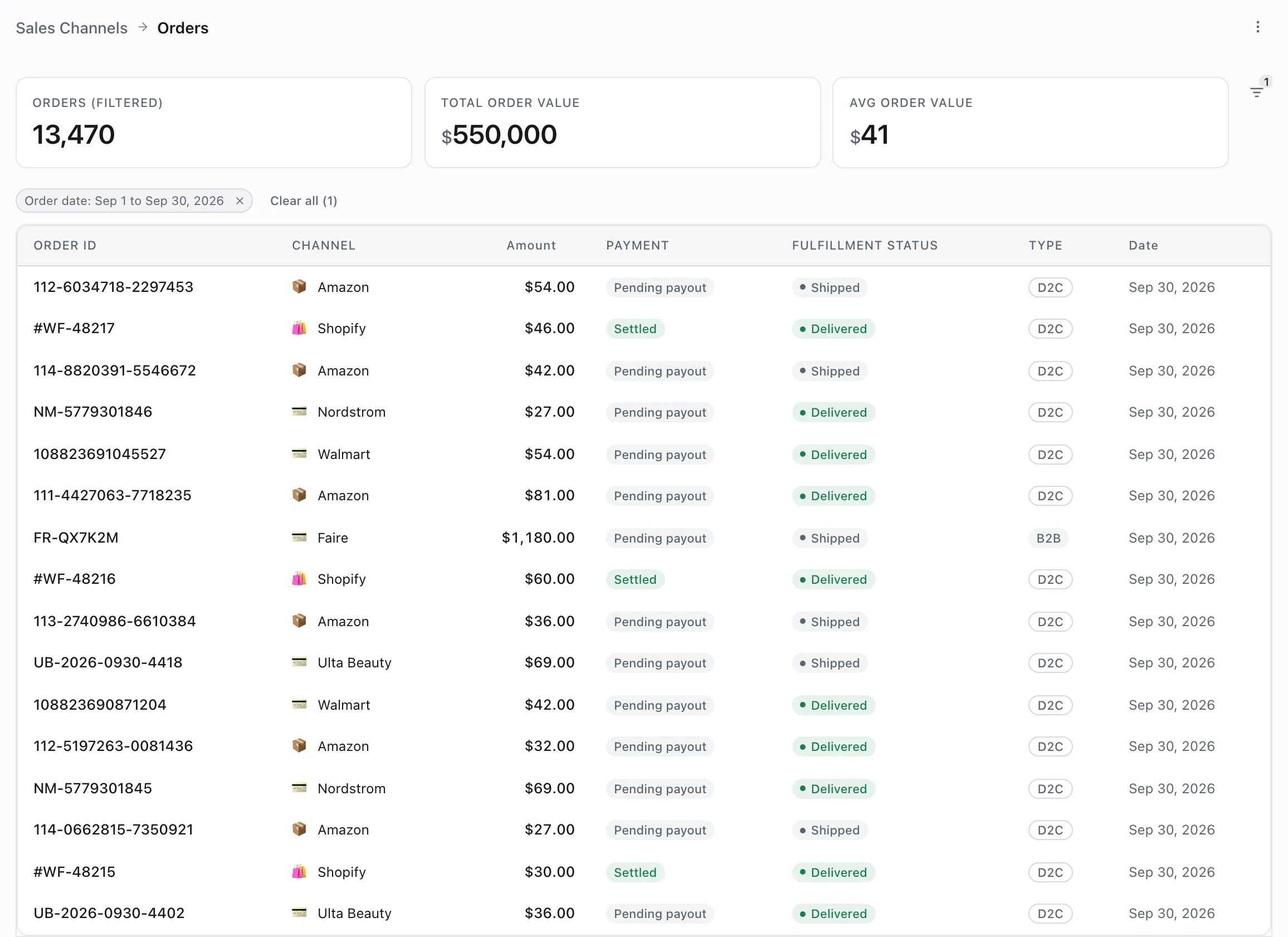Sort by the Date column header
Screen dimensions: 1288x937
tap(1143, 245)
